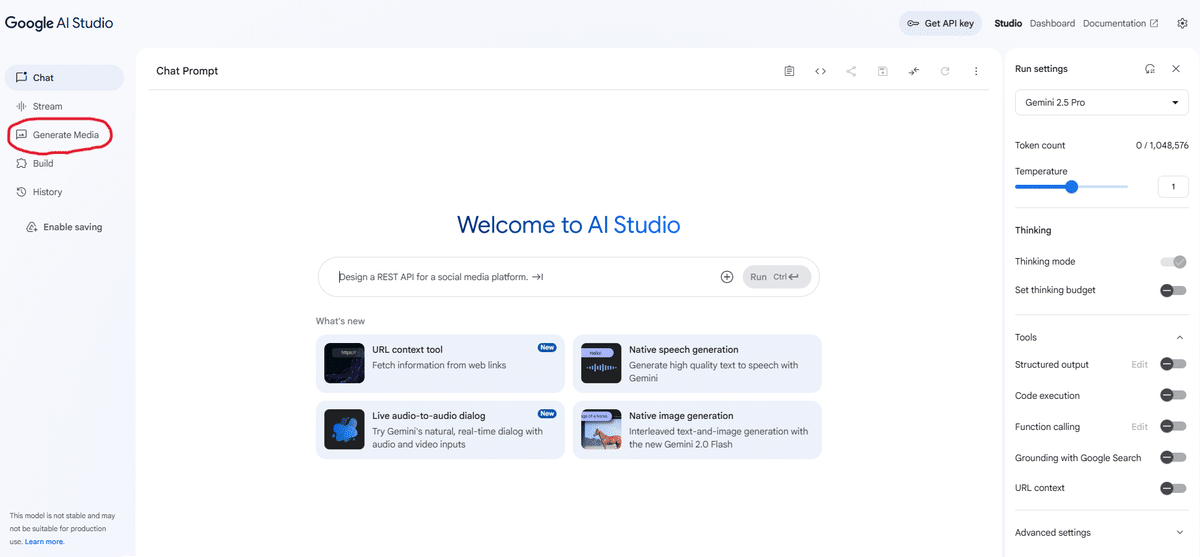Viewport: 1200px width, 557px height.
Task: Switch to the Studio tab
Action: (x=1008, y=23)
